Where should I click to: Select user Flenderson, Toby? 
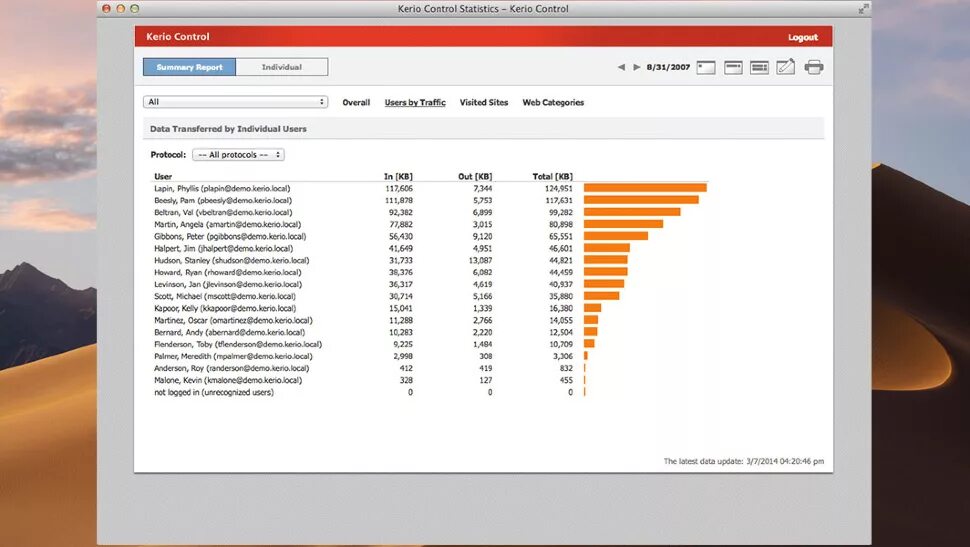(x=238, y=344)
